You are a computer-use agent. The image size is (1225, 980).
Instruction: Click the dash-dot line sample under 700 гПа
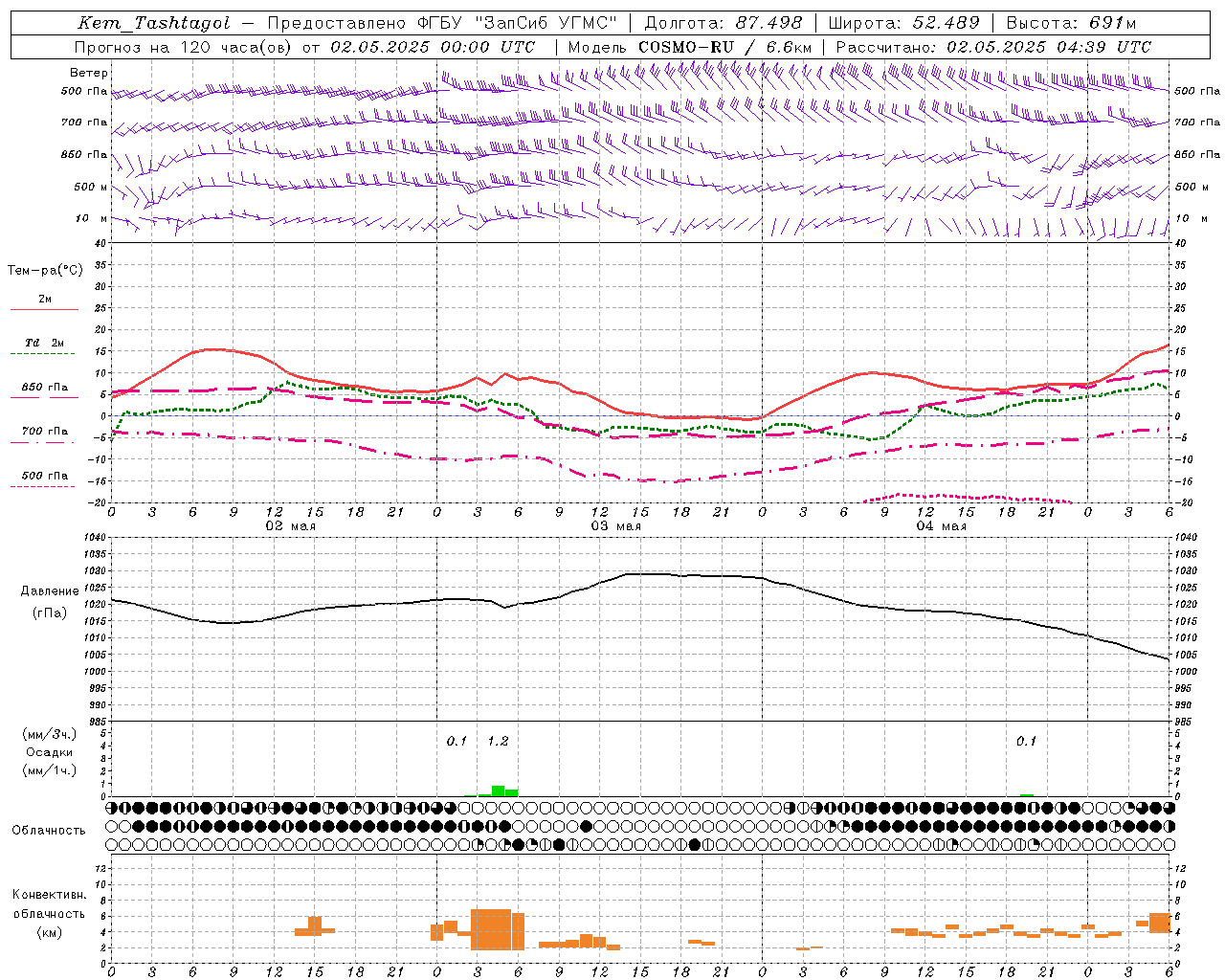pyautogui.click(x=42, y=442)
